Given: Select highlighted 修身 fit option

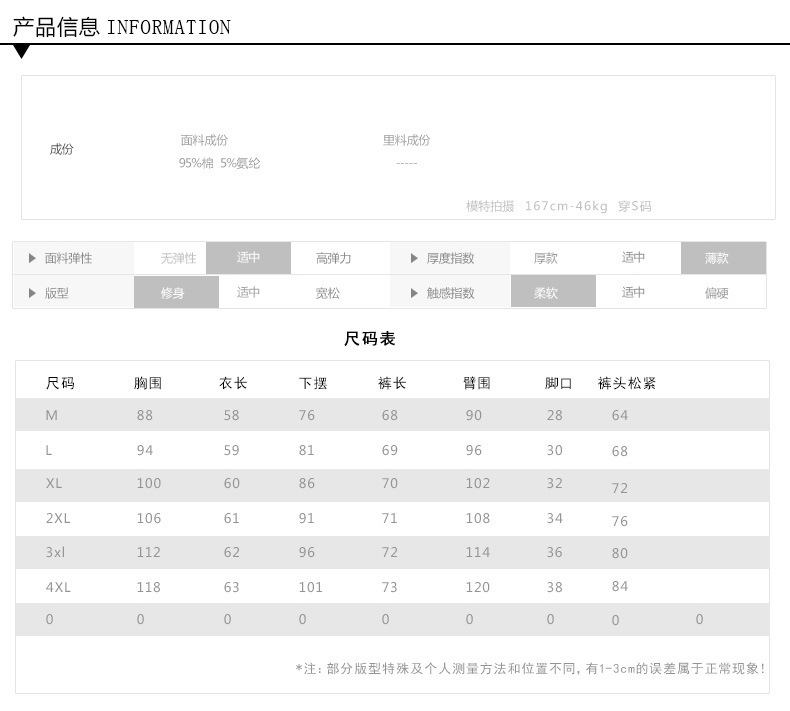Looking at the screenshot, I should [x=176, y=292].
